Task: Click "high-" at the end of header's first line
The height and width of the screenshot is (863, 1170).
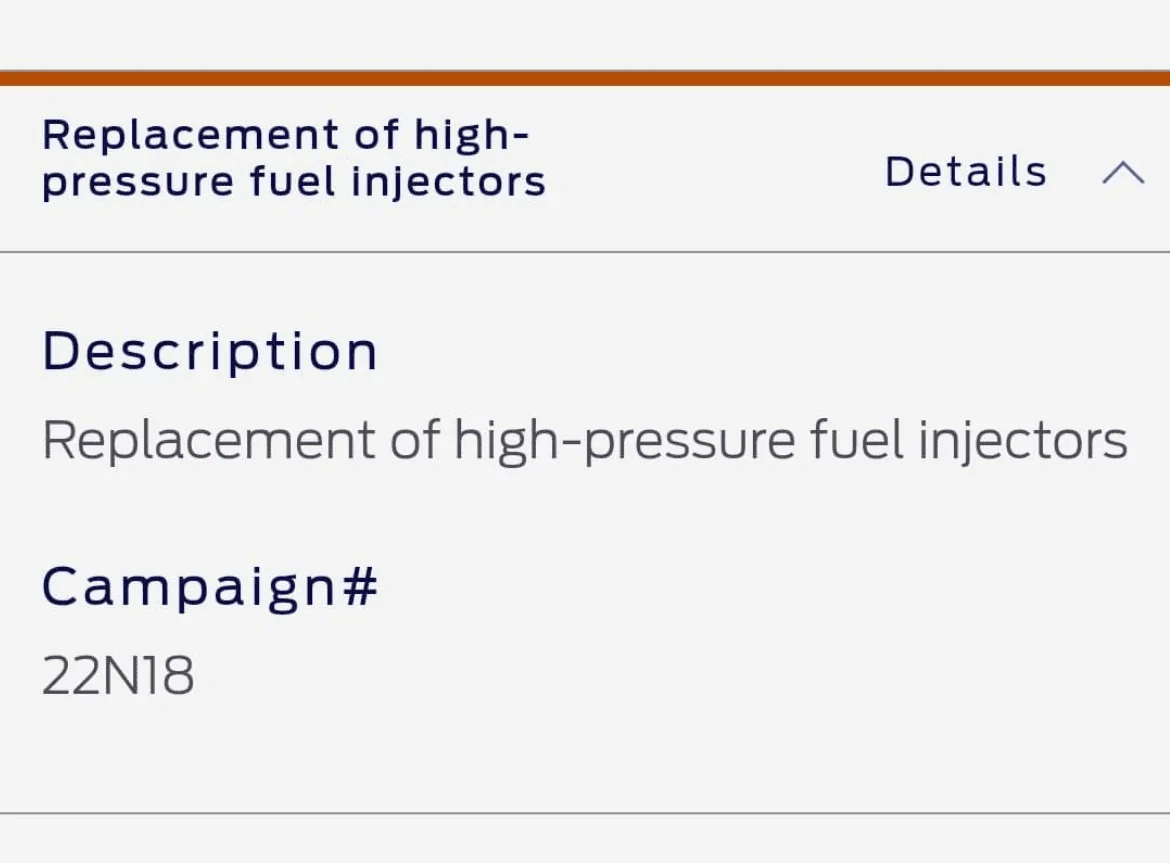Action: pos(471,135)
